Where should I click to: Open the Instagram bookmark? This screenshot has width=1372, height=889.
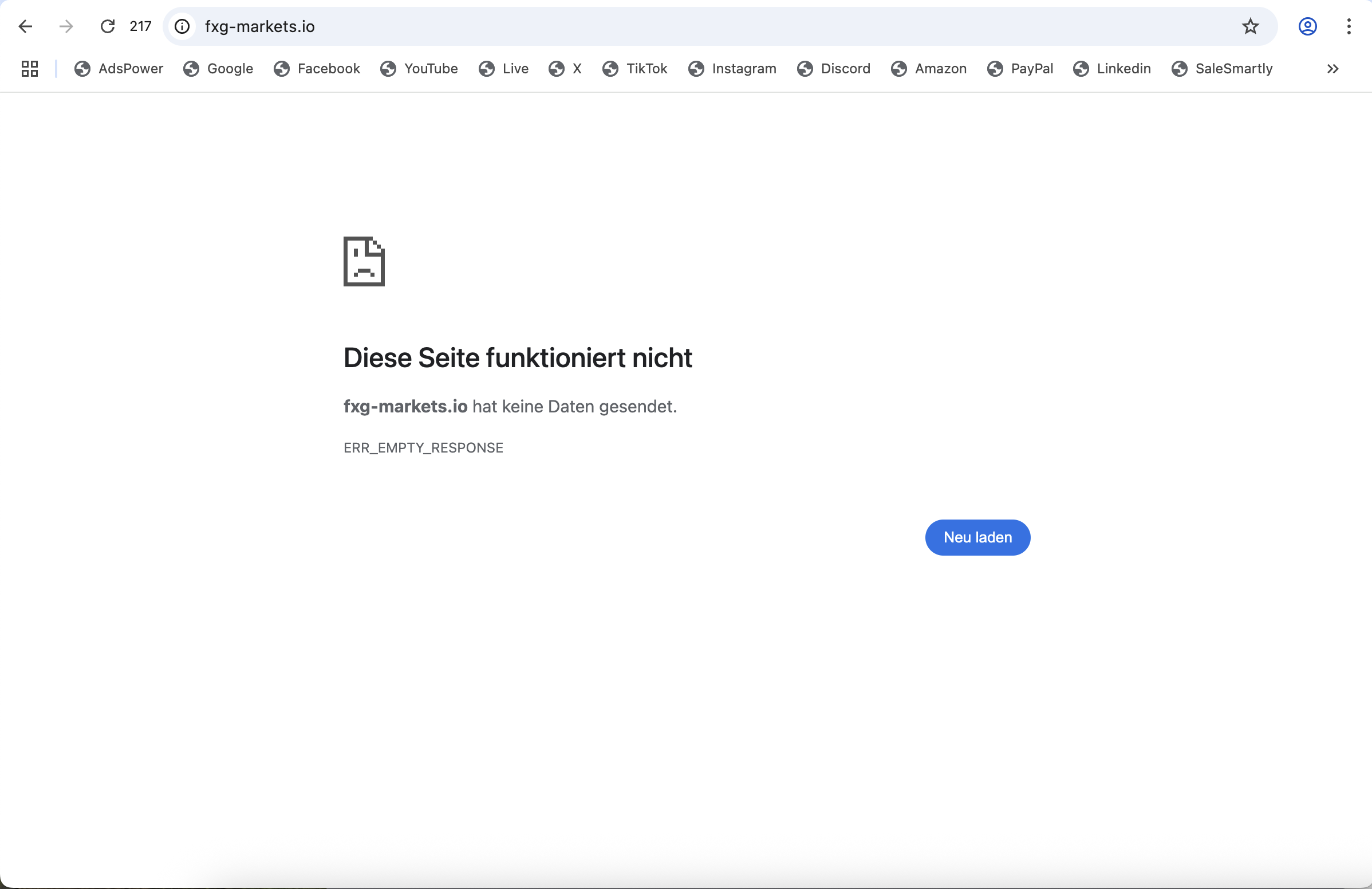tap(733, 69)
